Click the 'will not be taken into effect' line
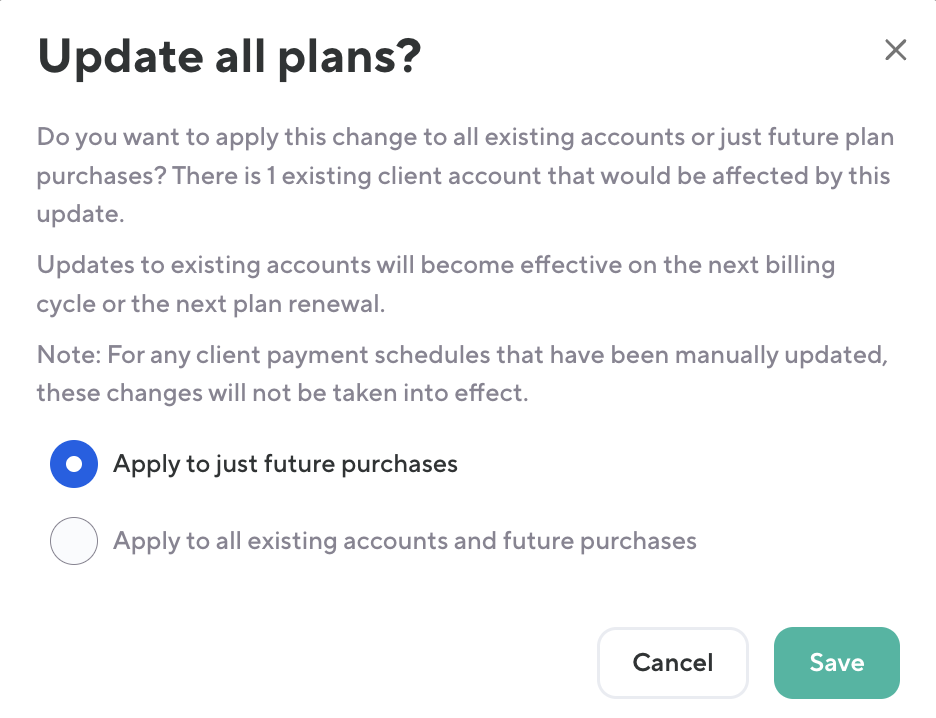The image size is (936, 718). [282, 393]
